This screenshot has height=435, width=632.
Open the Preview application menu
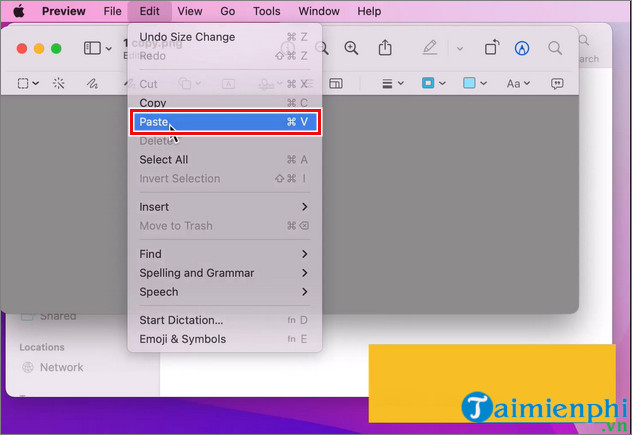(63, 11)
